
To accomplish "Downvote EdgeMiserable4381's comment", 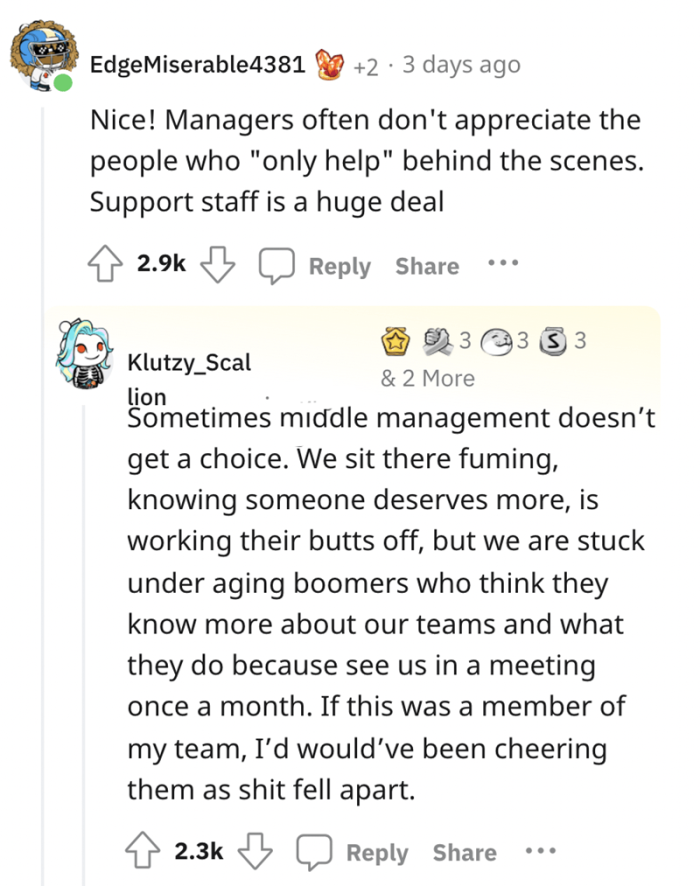I will click(x=216, y=266).
